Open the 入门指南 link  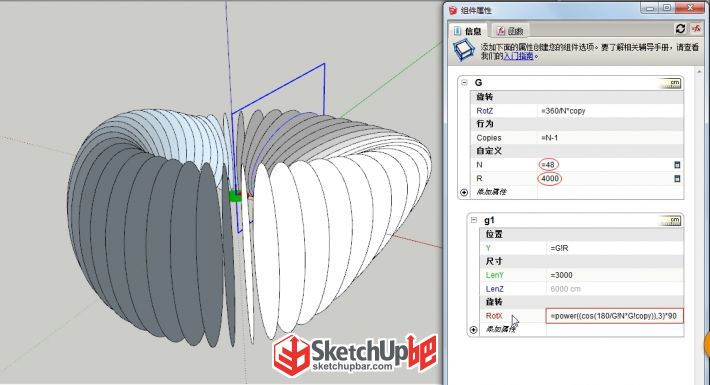point(518,56)
